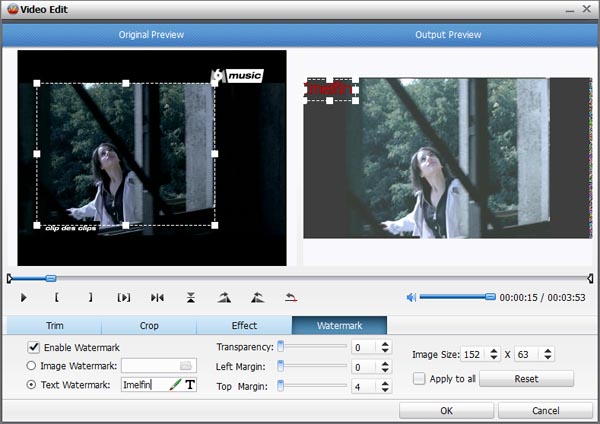The image size is (600, 424).
Task: Rotate video counterclockwise icon
Action: coord(258,297)
